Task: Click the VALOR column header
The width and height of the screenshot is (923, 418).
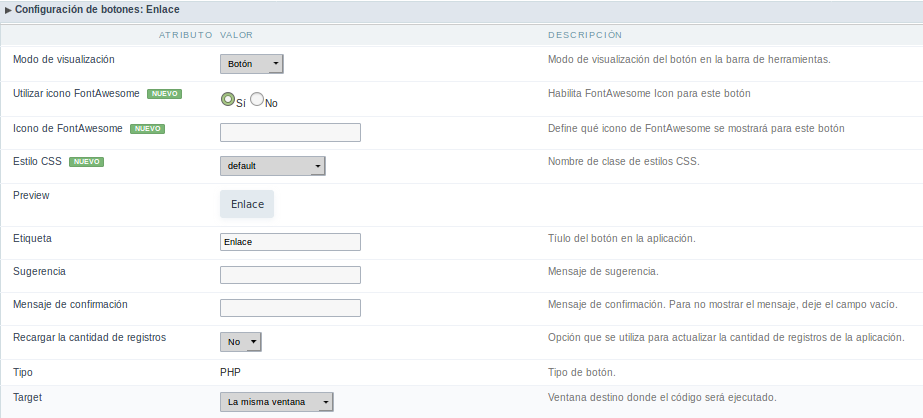Action: coord(237,35)
